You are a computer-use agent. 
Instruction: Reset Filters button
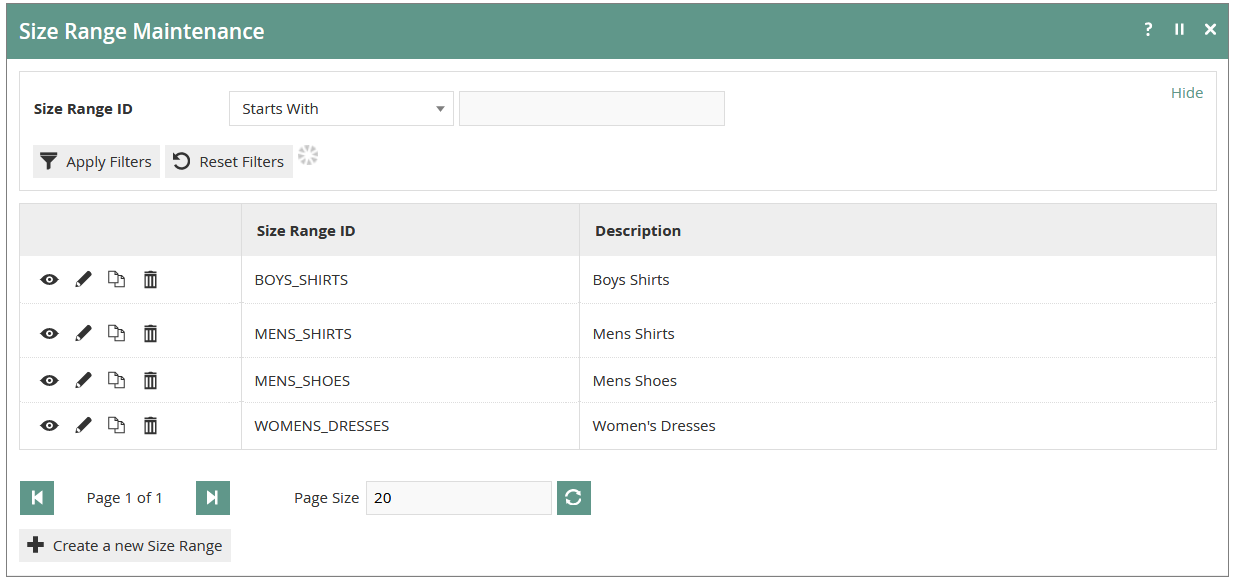(229, 162)
